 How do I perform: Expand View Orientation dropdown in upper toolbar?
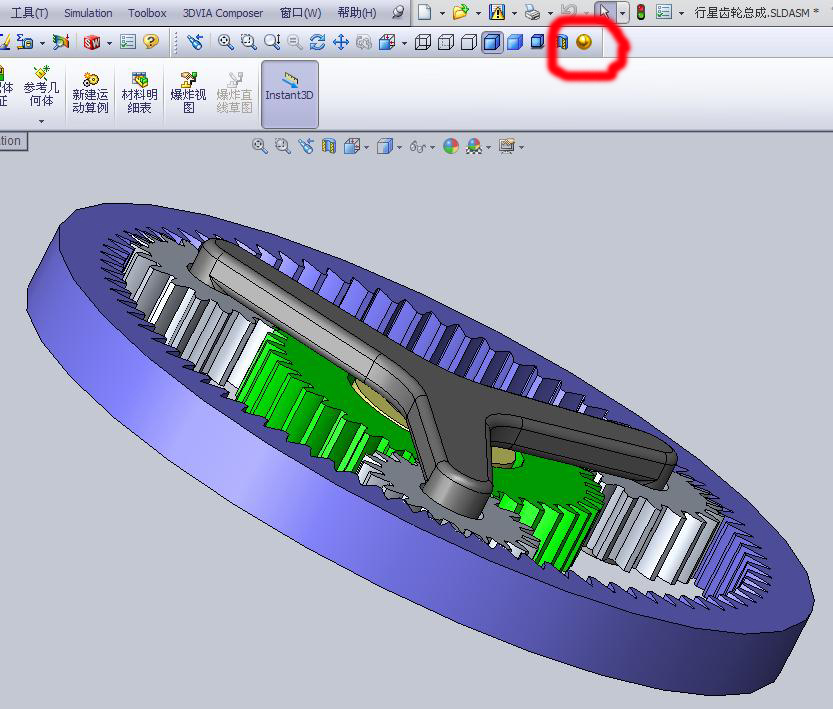coord(404,43)
